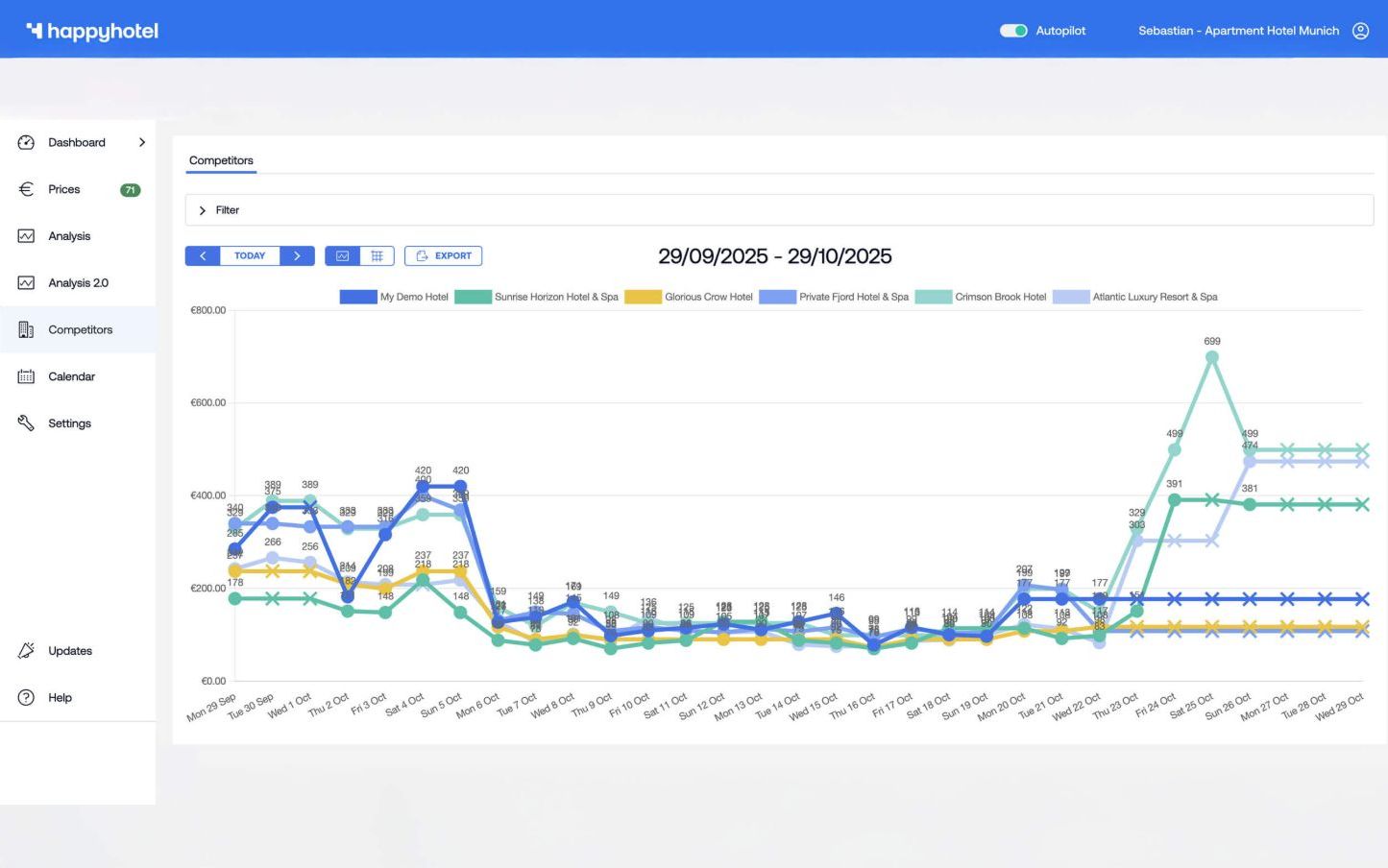Click the Export button
Image resolution: width=1388 pixels, height=868 pixels.
coord(443,256)
